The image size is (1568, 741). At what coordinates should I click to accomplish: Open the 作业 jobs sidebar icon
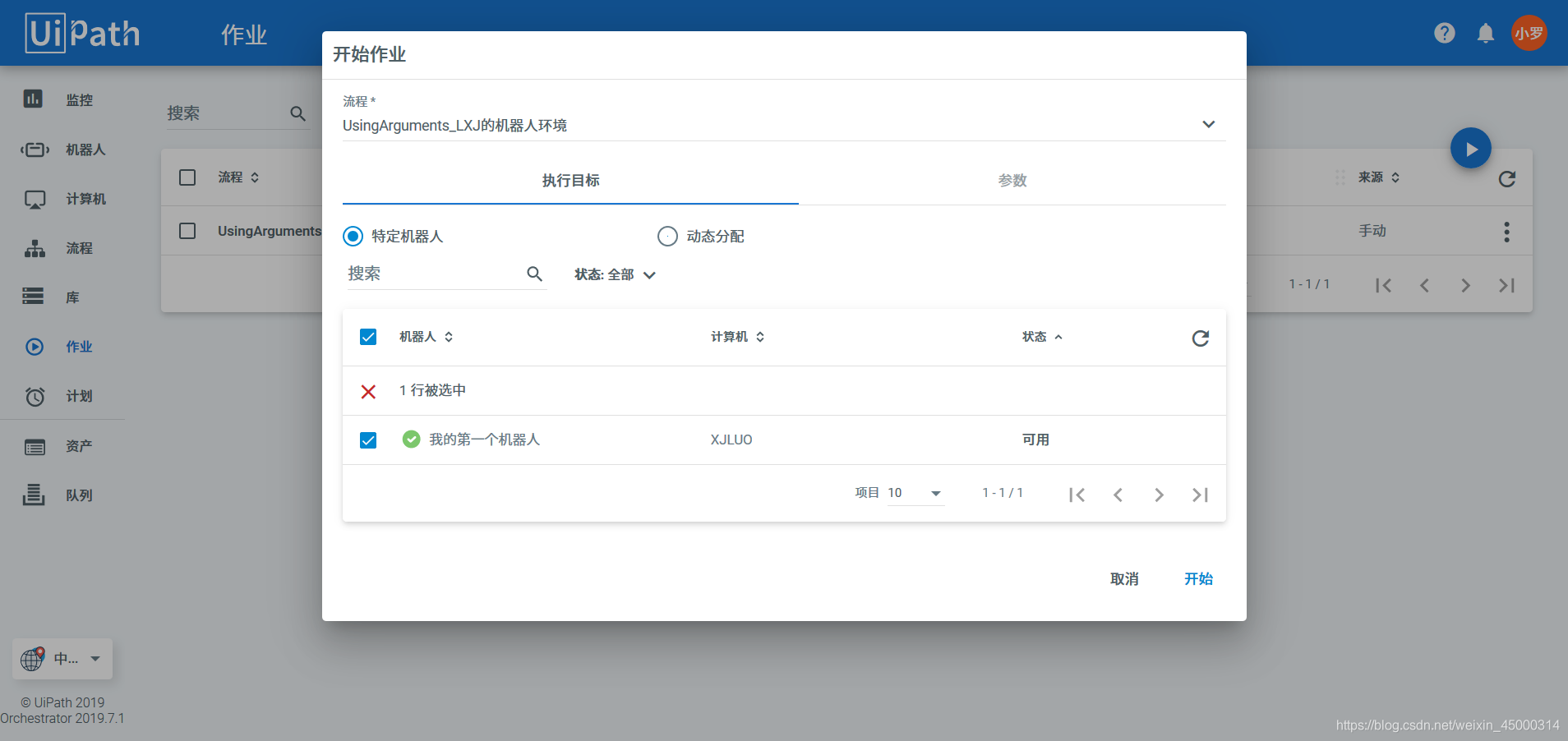coord(35,347)
